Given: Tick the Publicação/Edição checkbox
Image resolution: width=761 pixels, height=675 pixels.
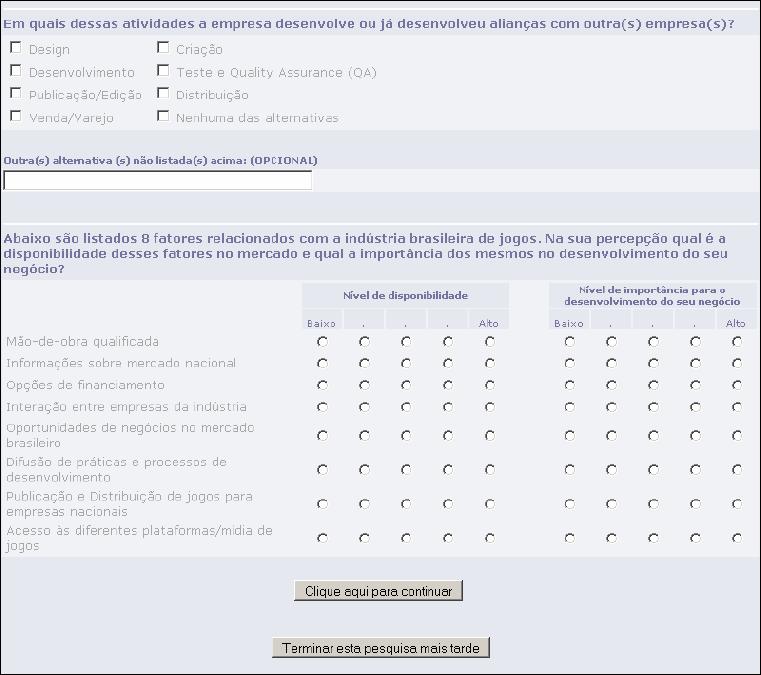Looking at the screenshot, I should point(15,94).
